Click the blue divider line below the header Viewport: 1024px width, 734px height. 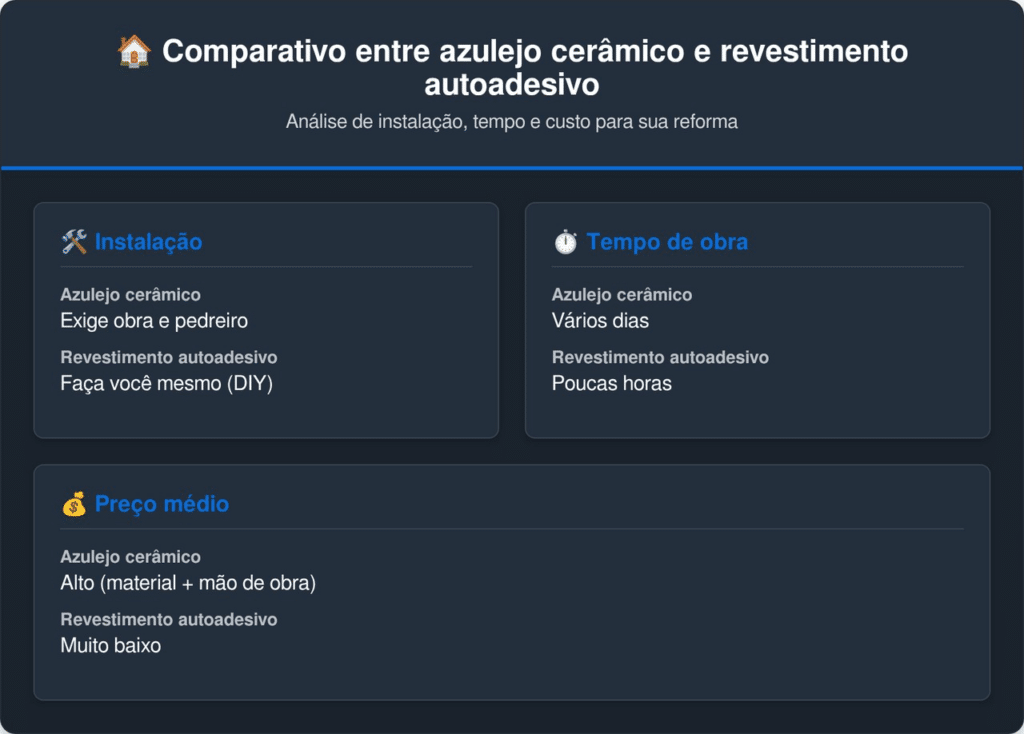[x=512, y=167]
